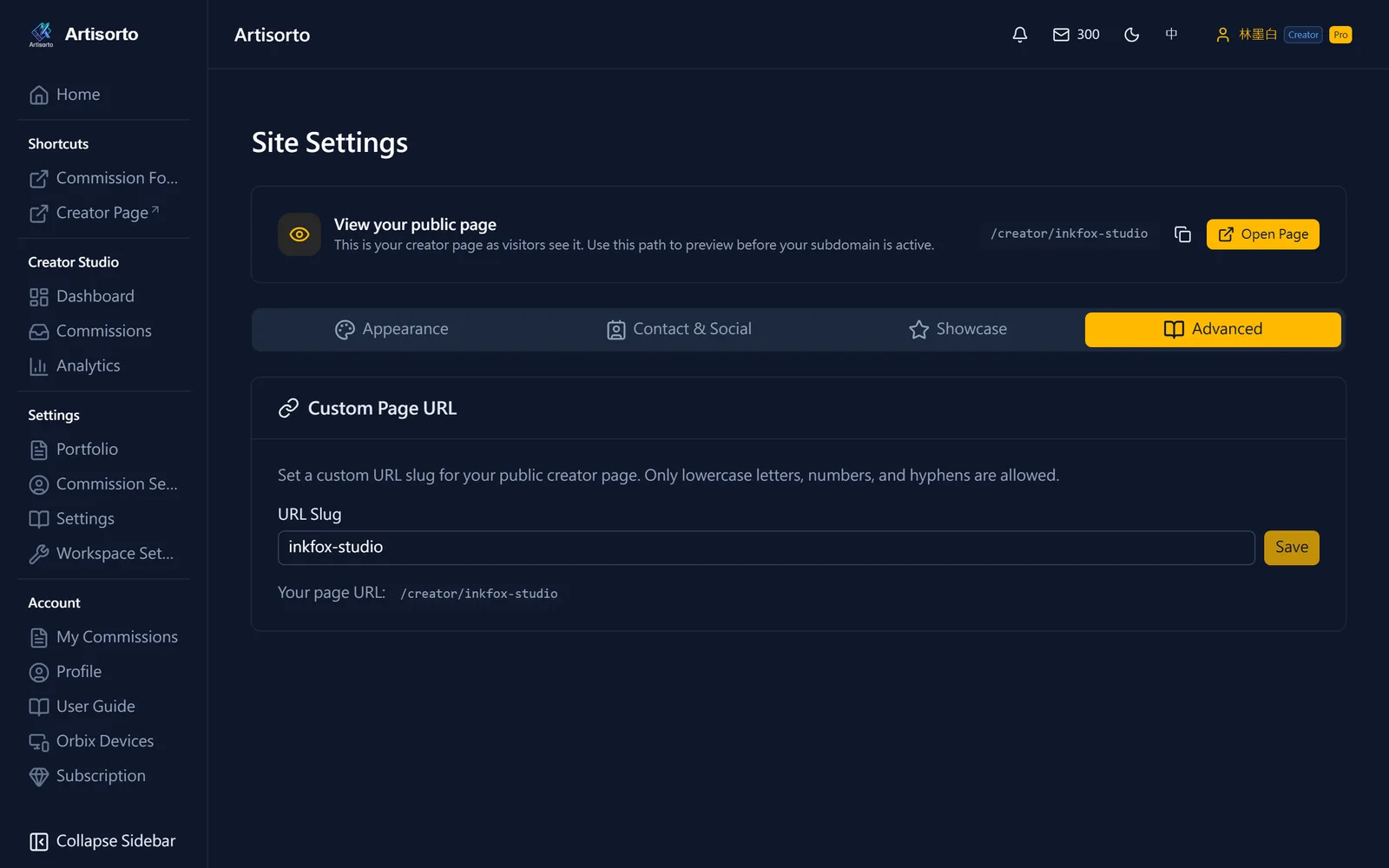
Task: Click the eye icon beside View your public page
Action: tap(300, 234)
